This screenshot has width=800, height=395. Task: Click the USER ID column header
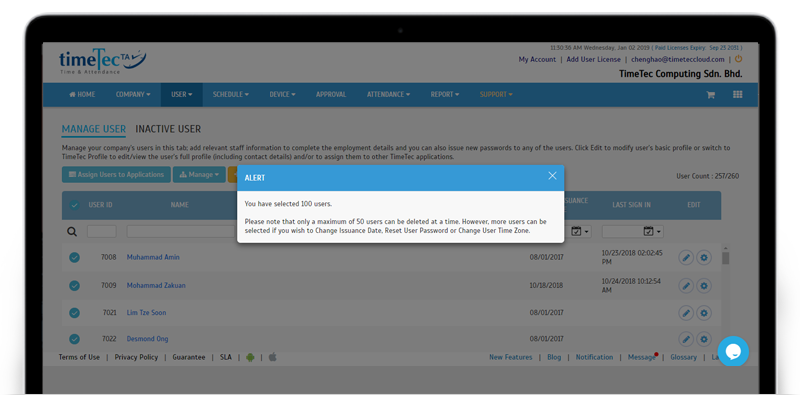click(x=101, y=205)
